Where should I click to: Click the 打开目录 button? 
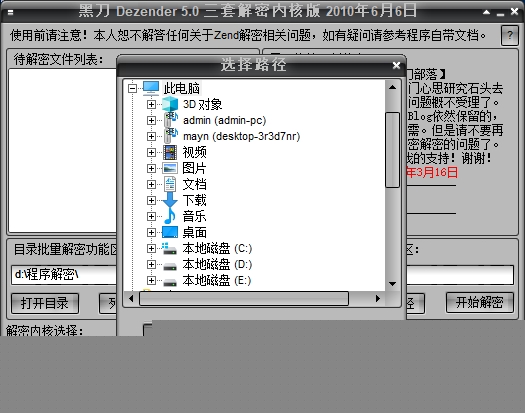(x=45, y=303)
